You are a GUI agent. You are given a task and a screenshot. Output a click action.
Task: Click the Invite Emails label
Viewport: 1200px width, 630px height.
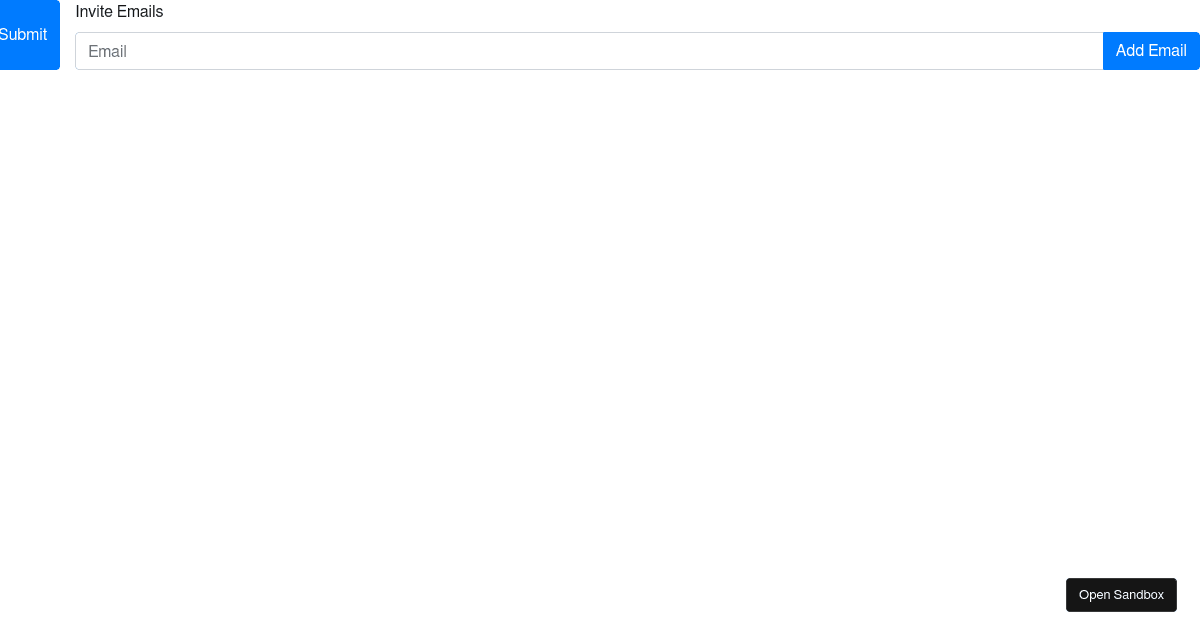coord(119,12)
